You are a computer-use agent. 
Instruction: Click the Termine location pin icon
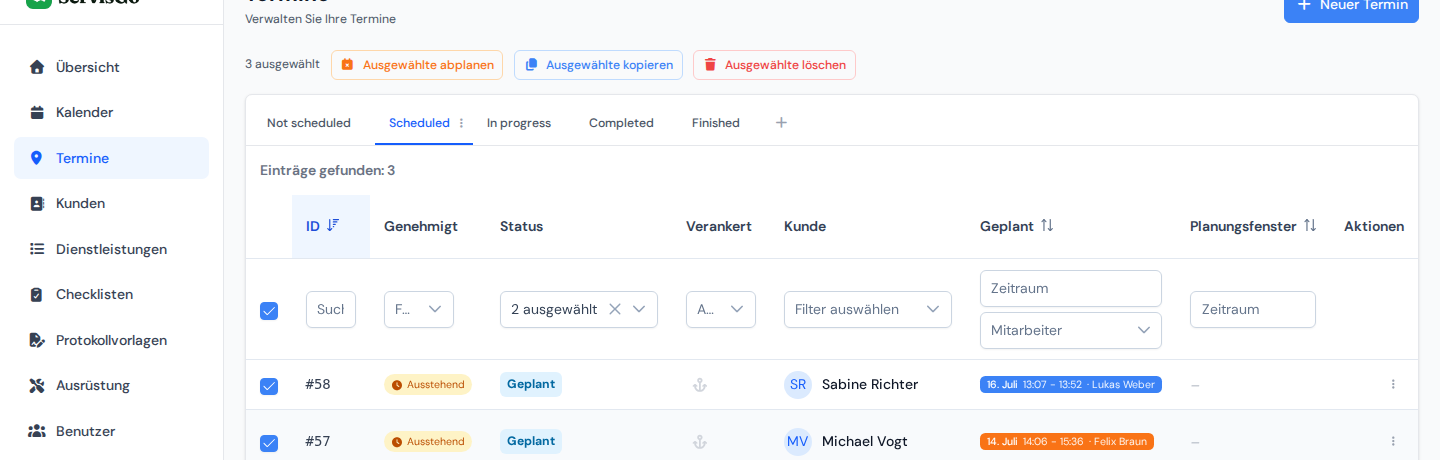(x=37, y=158)
